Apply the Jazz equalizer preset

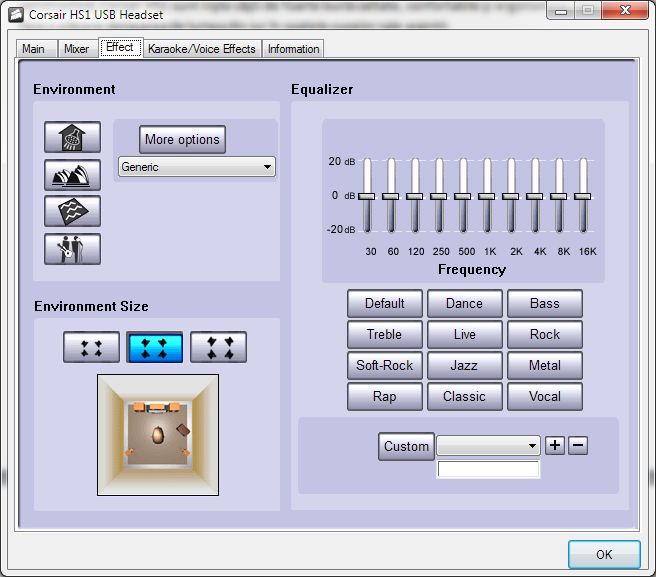(464, 365)
